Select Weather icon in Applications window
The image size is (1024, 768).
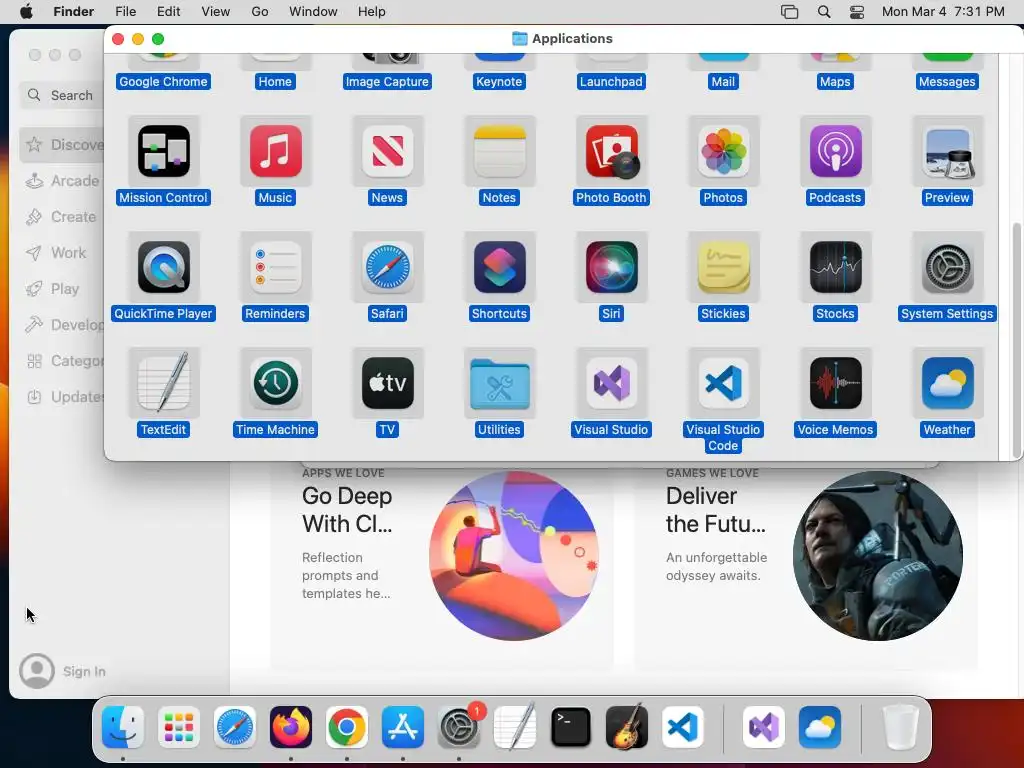[x=948, y=383]
